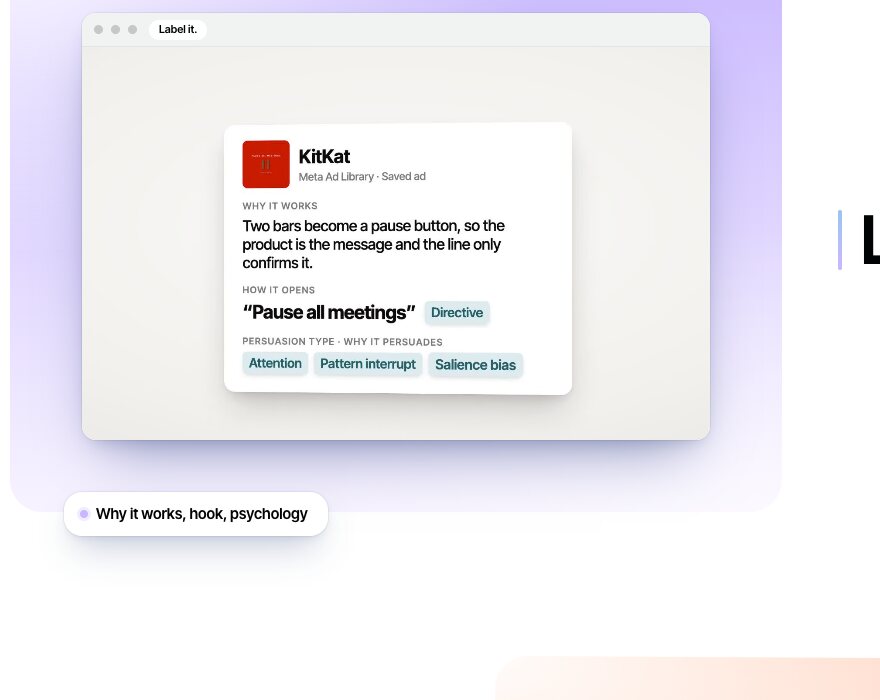Click the 'WHY IT WORKS' section label

tap(280, 205)
